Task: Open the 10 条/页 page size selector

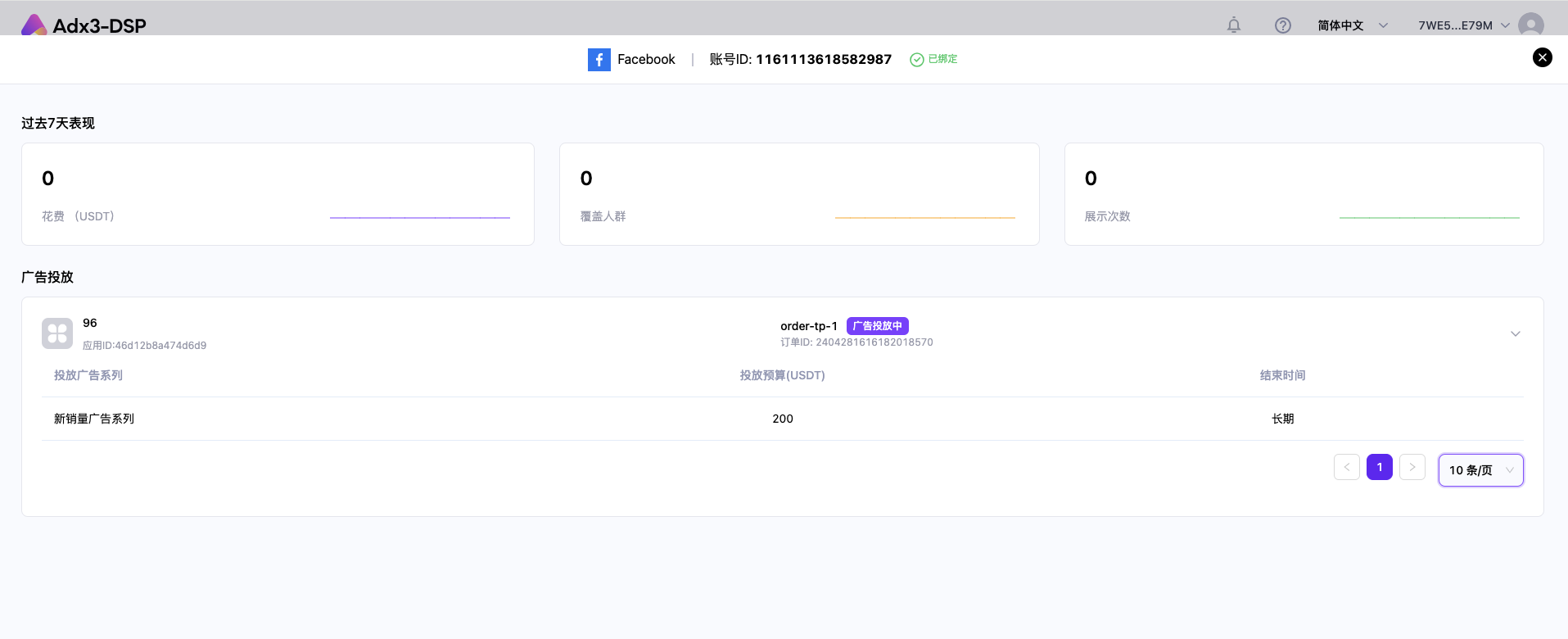Action: click(x=1480, y=470)
